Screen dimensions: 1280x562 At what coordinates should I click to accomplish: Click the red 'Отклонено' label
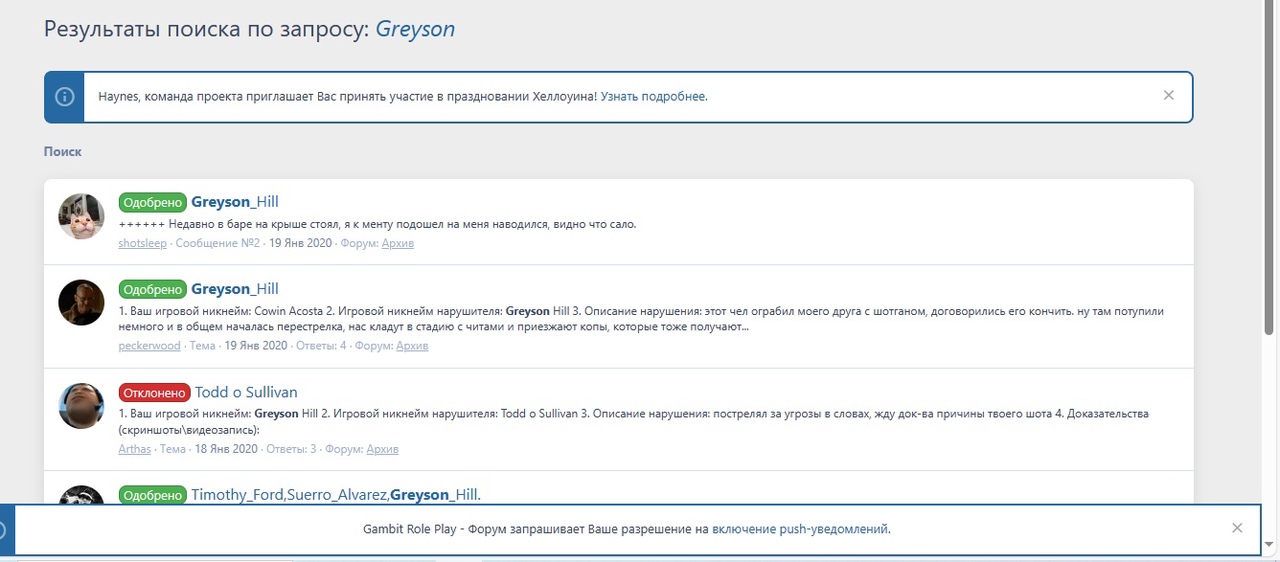[152, 392]
